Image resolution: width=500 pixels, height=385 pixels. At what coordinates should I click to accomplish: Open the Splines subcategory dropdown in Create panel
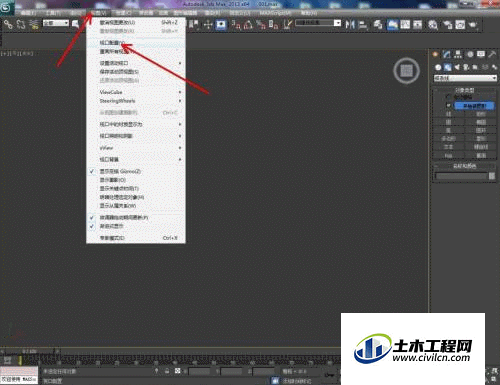coord(465,78)
